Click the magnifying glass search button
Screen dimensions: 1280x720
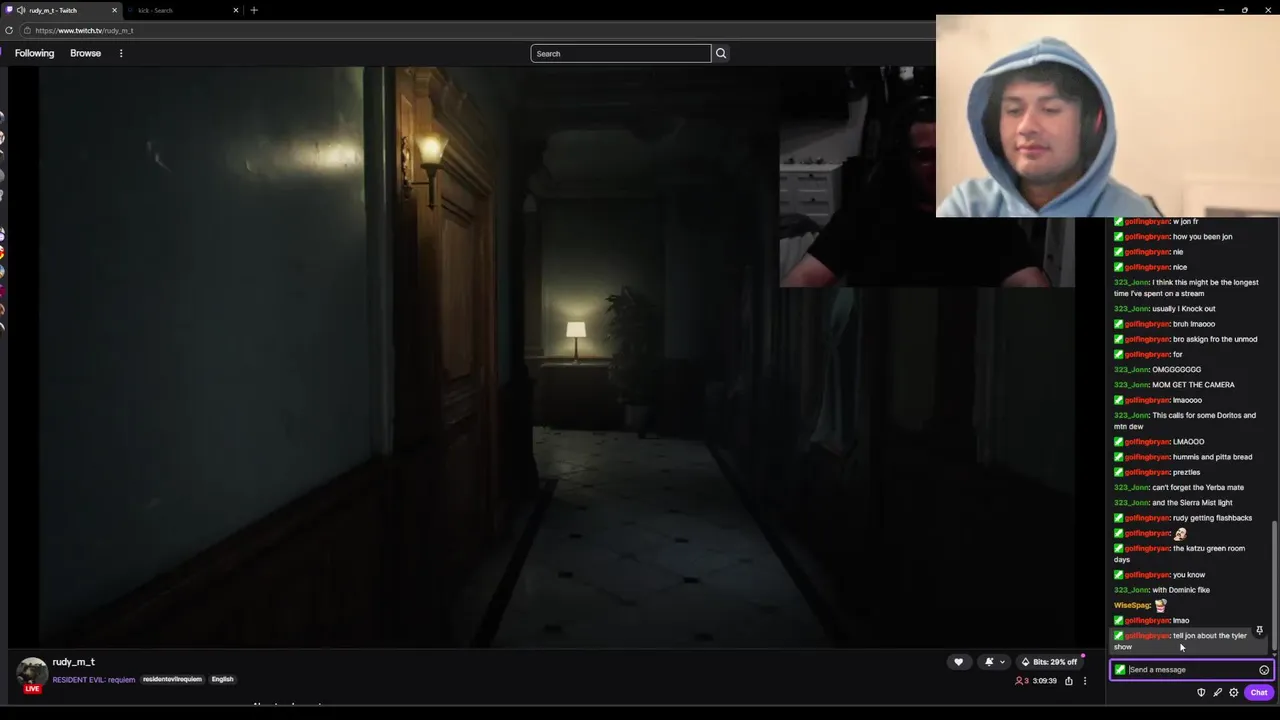tap(720, 53)
